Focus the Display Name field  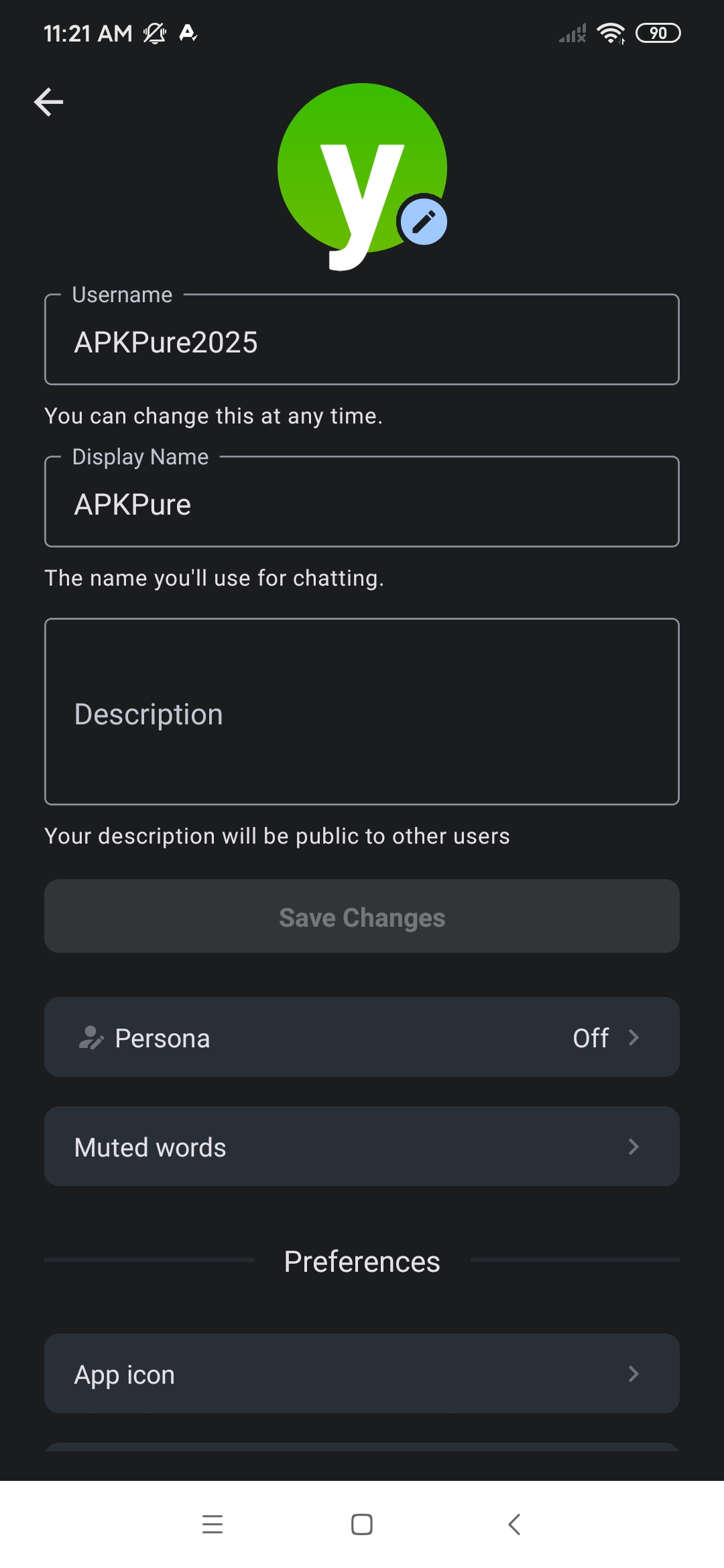[362, 502]
